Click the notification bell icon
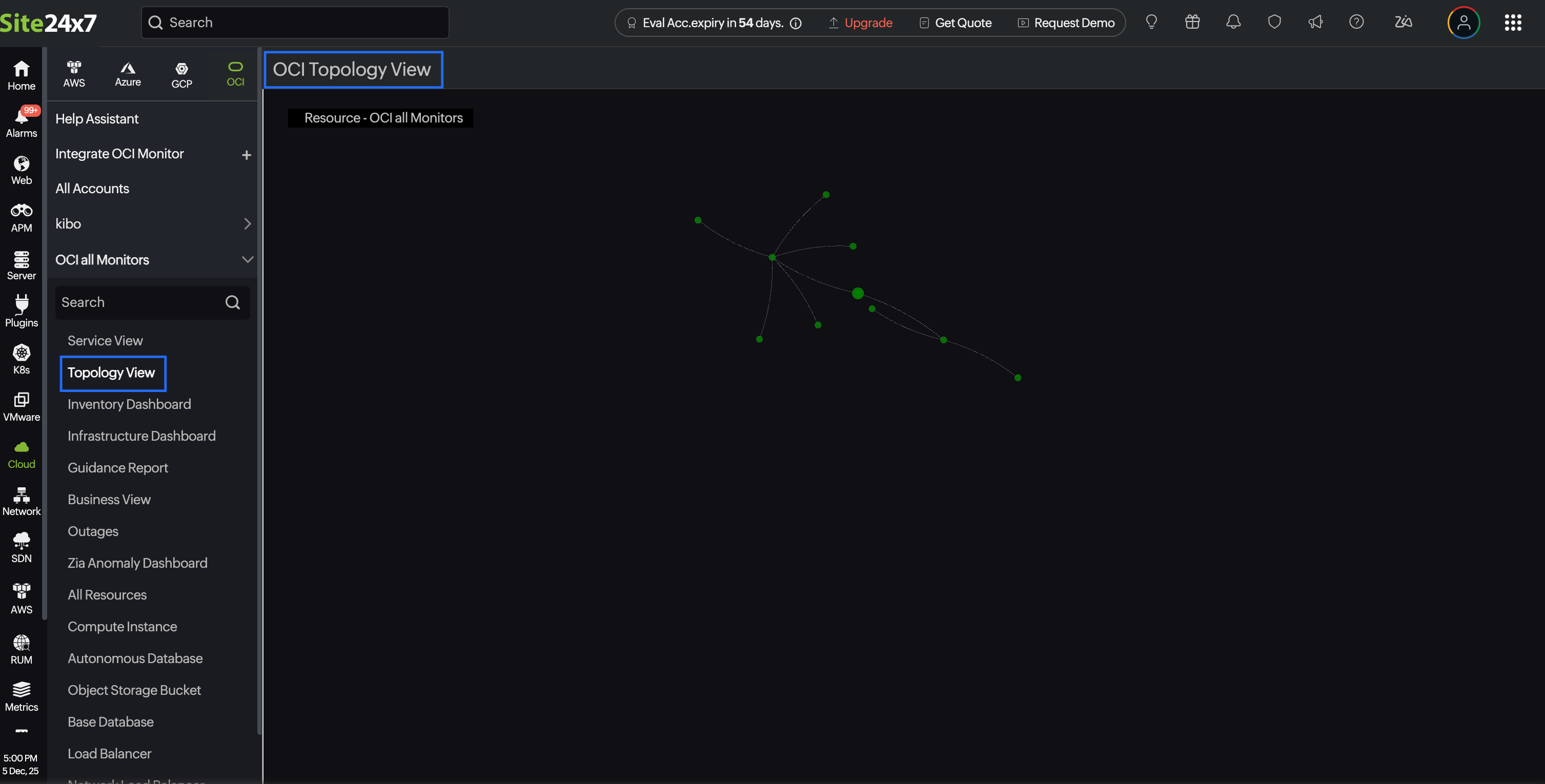This screenshot has height=784, width=1545. pos(1233,23)
